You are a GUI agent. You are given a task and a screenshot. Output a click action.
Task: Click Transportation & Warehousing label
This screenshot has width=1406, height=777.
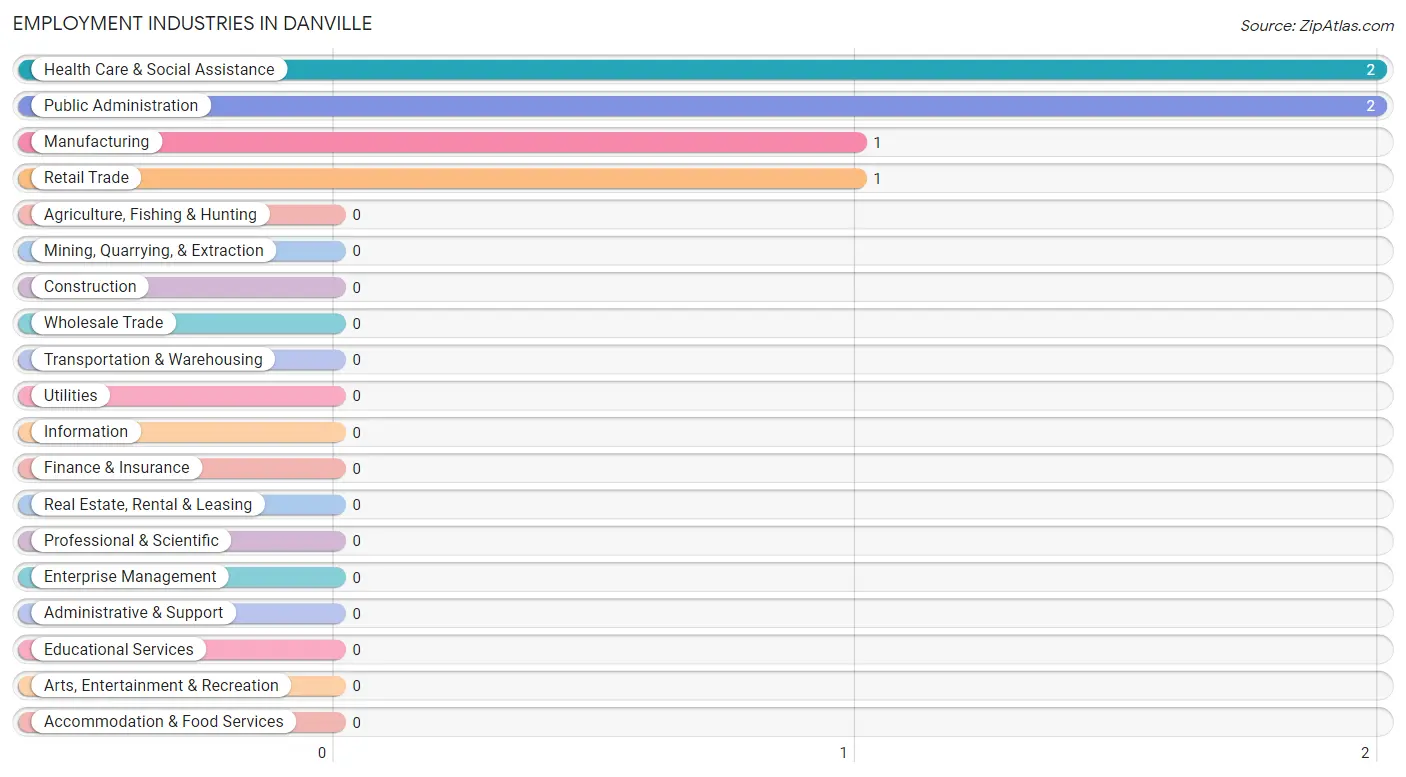click(x=153, y=359)
